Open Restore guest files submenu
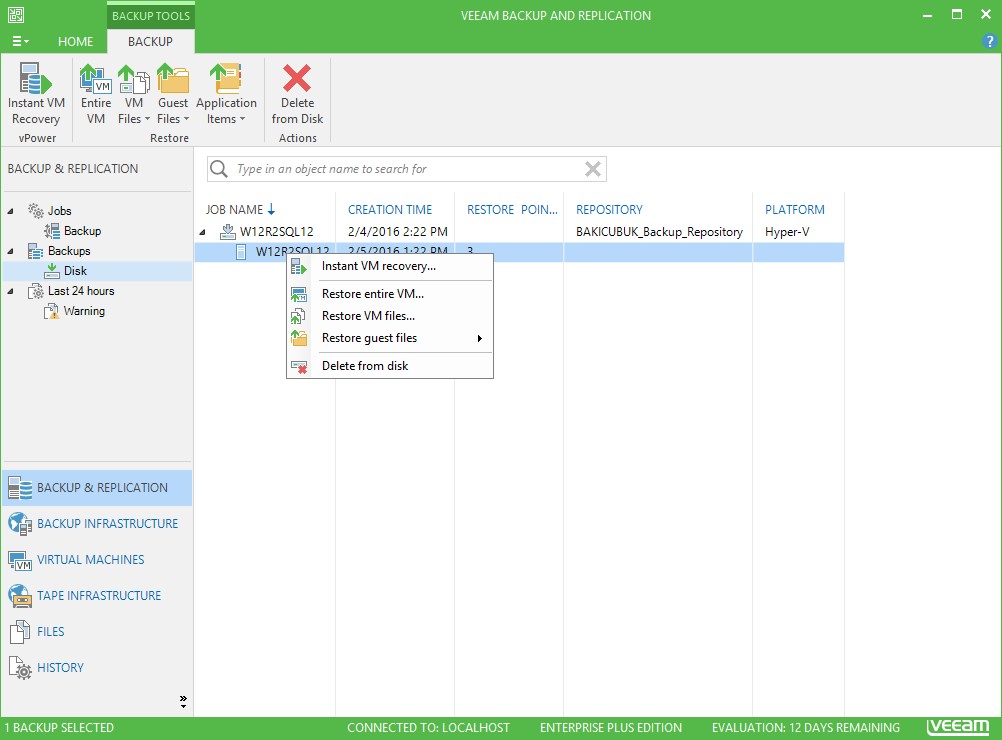The height and width of the screenshot is (740, 1002). 390,338
